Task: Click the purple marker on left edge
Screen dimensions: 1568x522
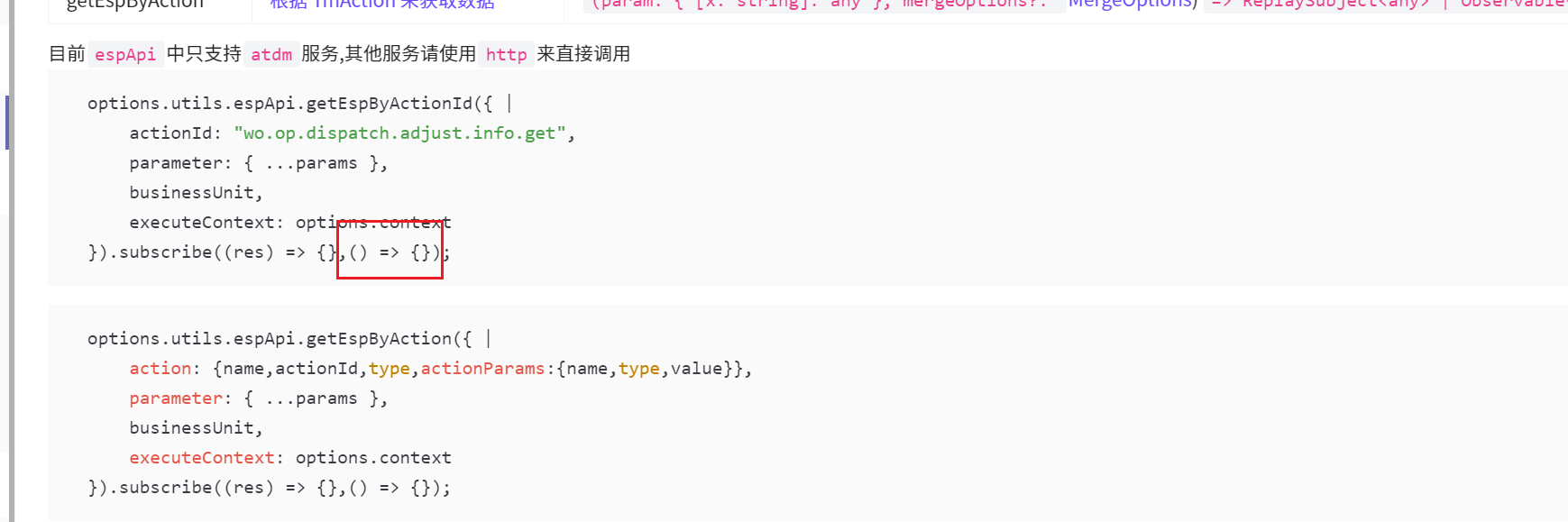Action: [7, 122]
